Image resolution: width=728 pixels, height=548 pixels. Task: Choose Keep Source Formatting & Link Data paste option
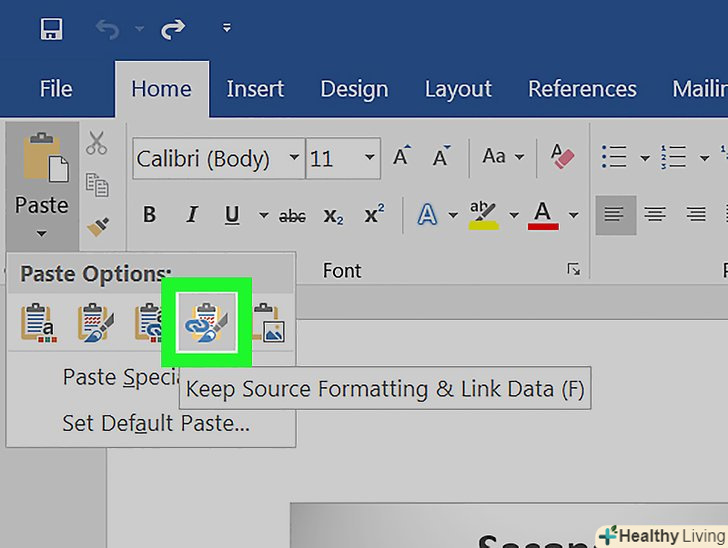[207, 322]
